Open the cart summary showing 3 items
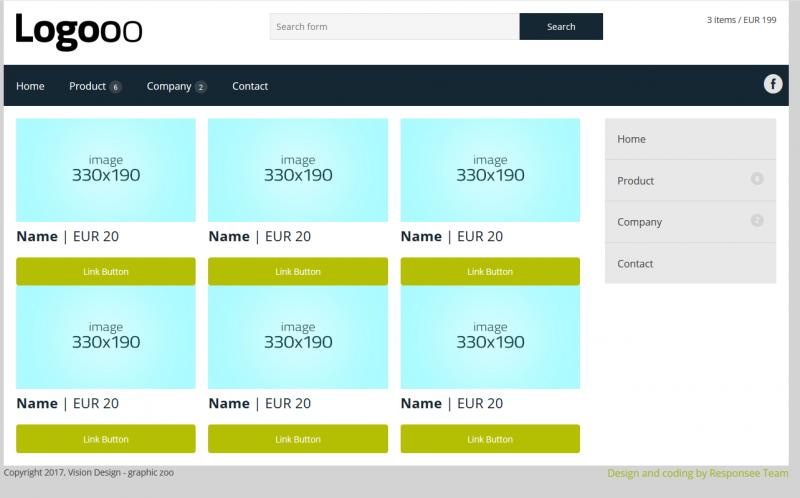 pos(741,20)
